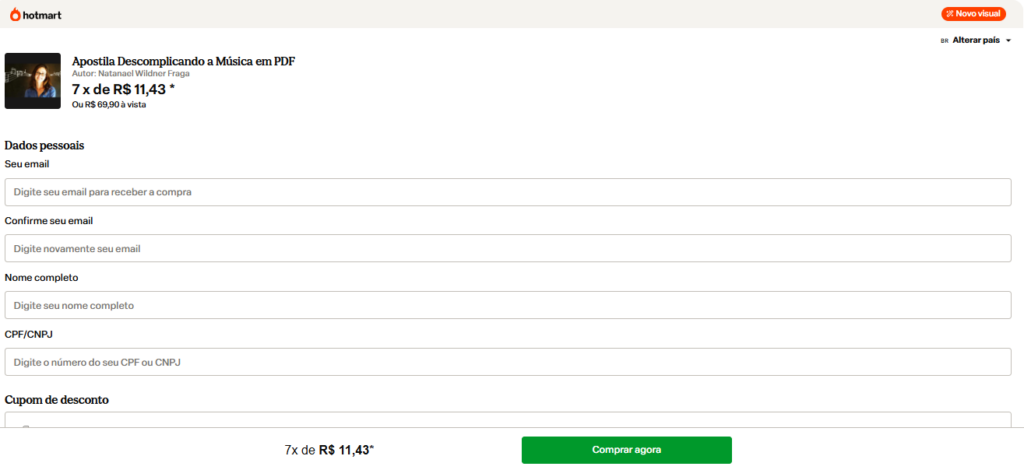This screenshot has height=470, width=1024.
Task: Click the bottom bar 7x de R$ 11,43 price
Action: coord(329,450)
